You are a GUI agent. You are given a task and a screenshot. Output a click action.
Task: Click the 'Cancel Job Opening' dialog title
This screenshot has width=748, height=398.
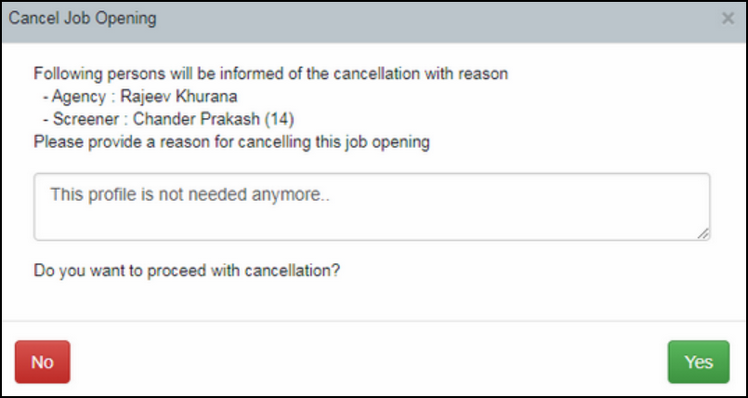click(83, 18)
